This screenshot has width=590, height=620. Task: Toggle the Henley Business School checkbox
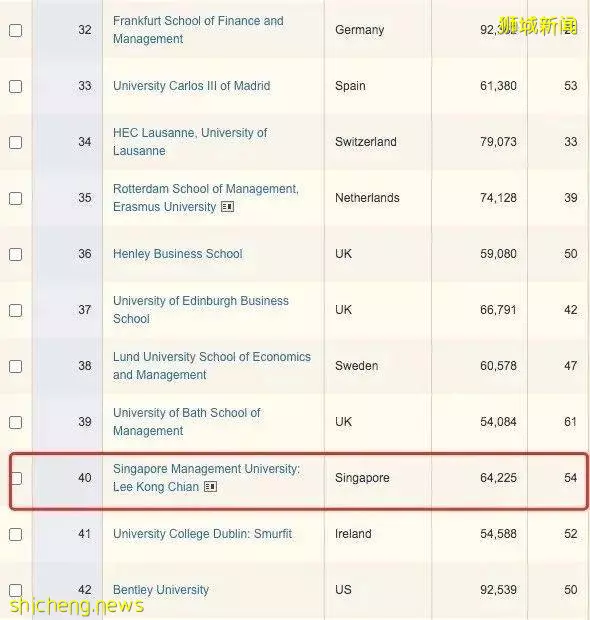[x=15, y=254]
